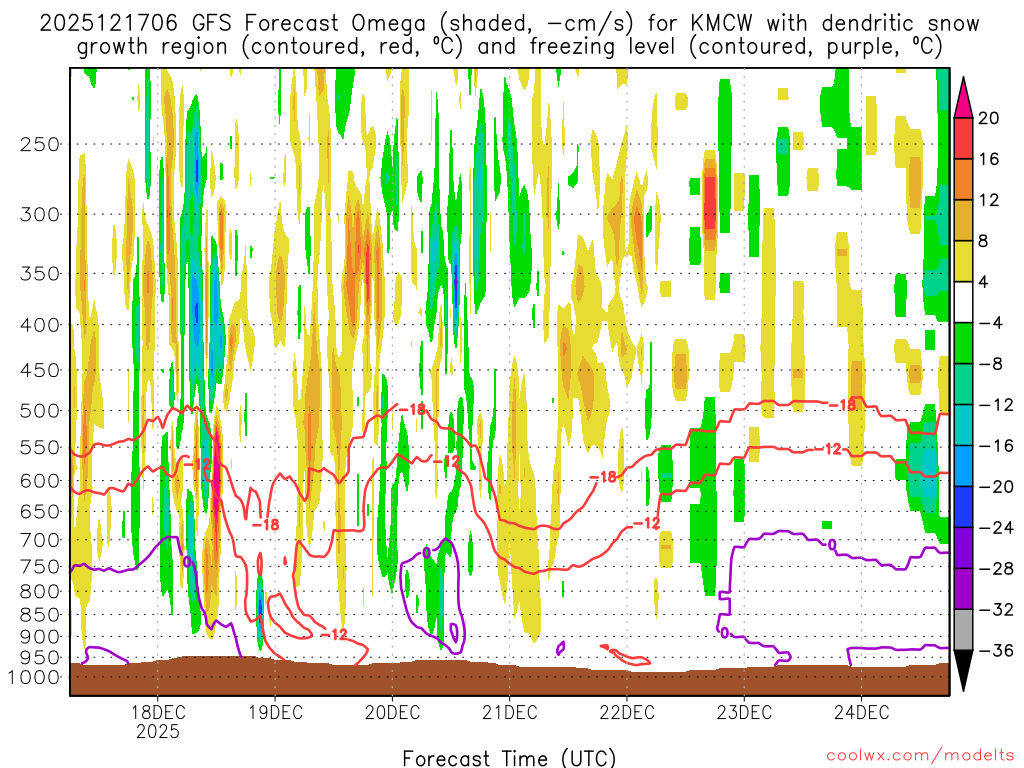Click the Forecast Time (UTC) axis title
The image size is (1024, 768).
click(x=509, y=757)
